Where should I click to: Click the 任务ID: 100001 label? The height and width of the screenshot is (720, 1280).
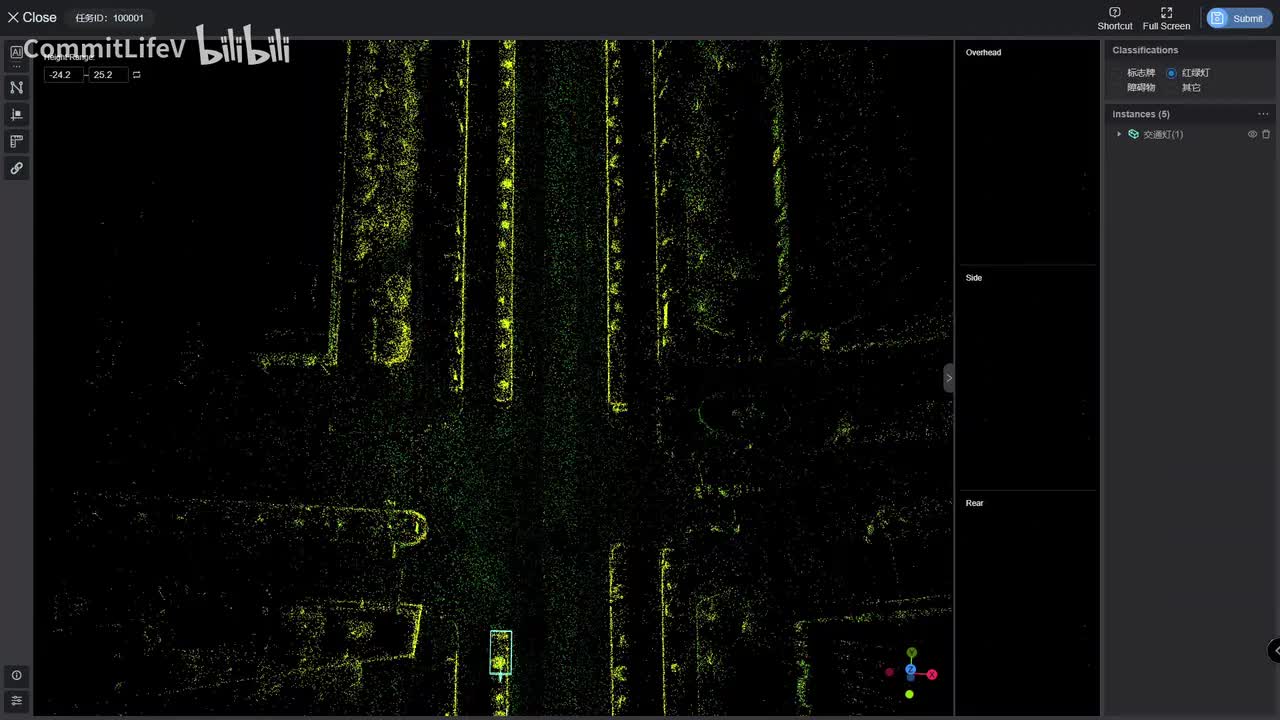coord(110,18)
